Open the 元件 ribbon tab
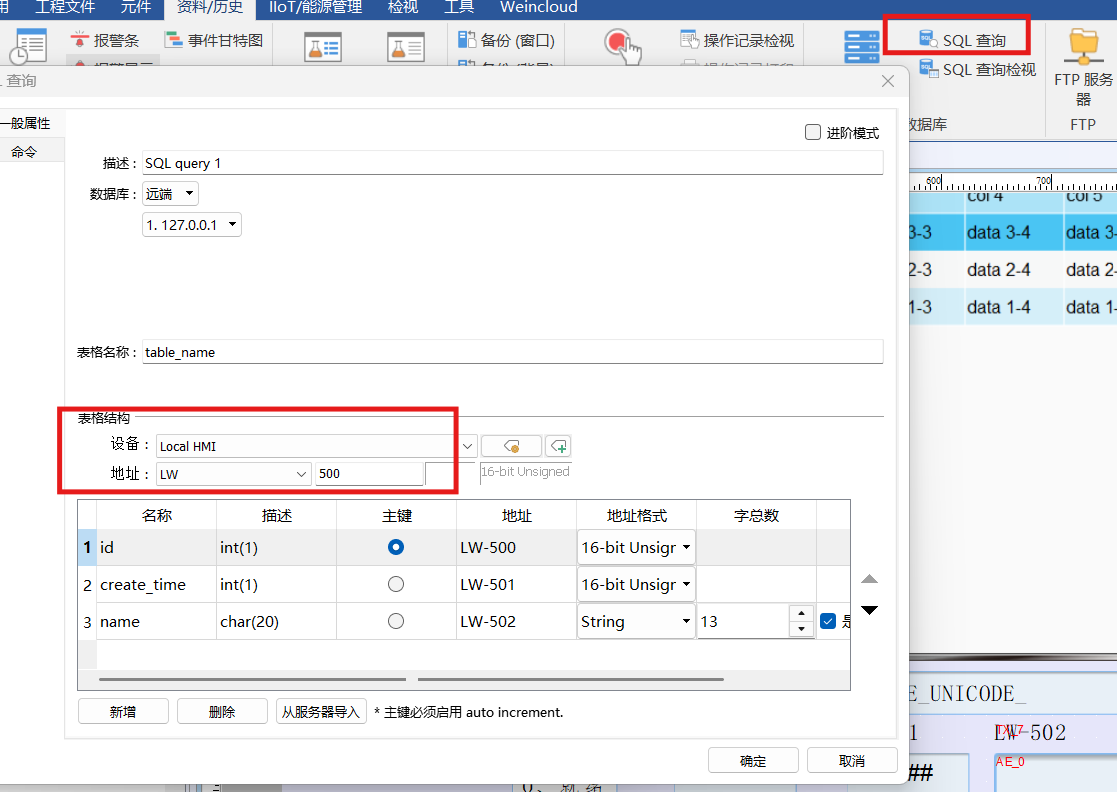 click(135, 8)
